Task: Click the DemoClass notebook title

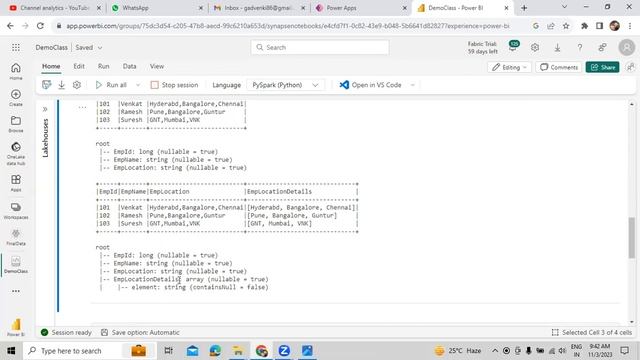Action: pos(51,47)
